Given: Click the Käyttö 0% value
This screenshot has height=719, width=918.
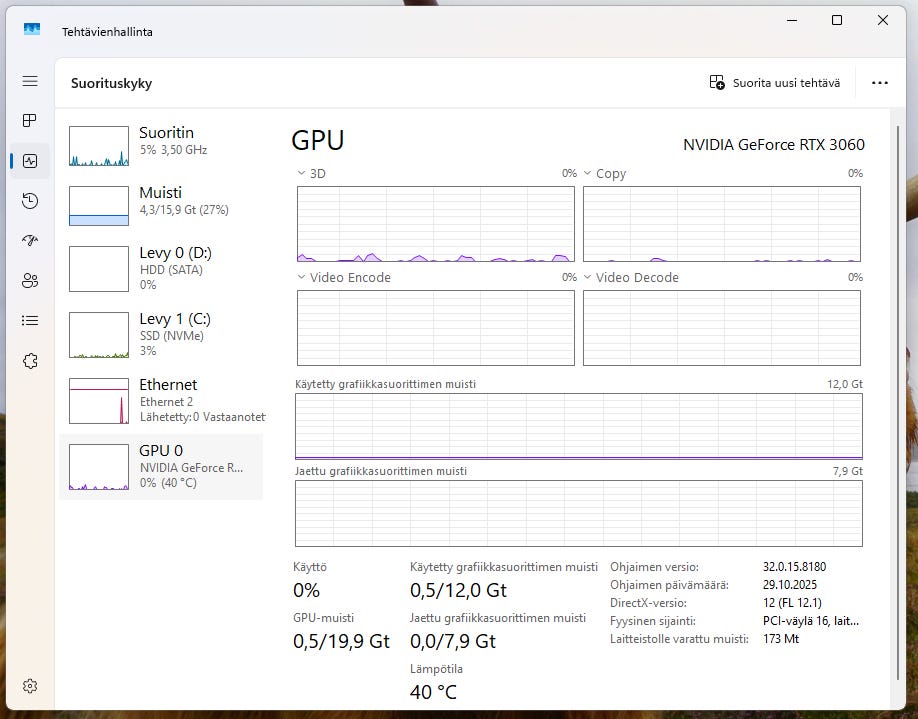Looking at the screenshot, I should coord(306,590).
